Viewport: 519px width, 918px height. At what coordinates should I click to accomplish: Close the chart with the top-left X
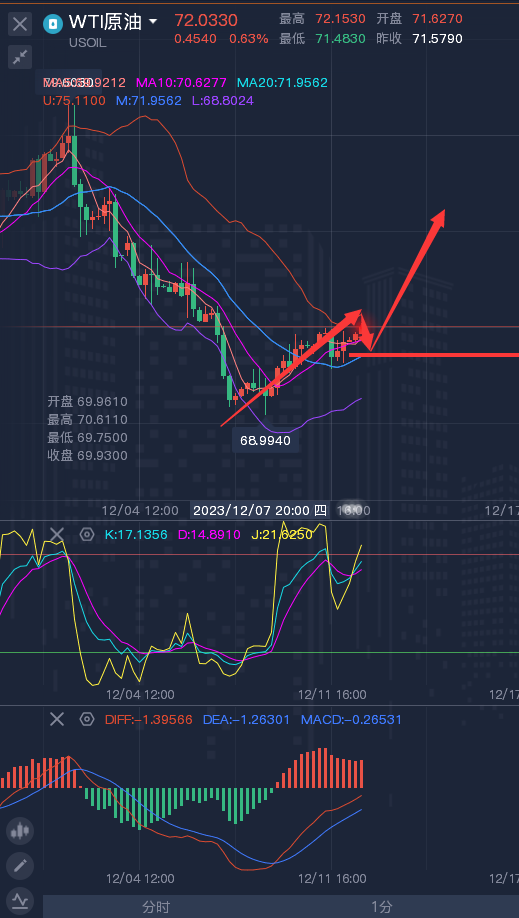coord(20,25)
